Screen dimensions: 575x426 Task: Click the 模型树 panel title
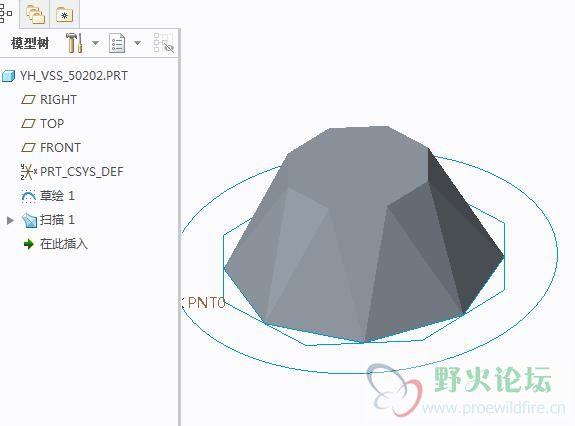click(x=30, y=43)
